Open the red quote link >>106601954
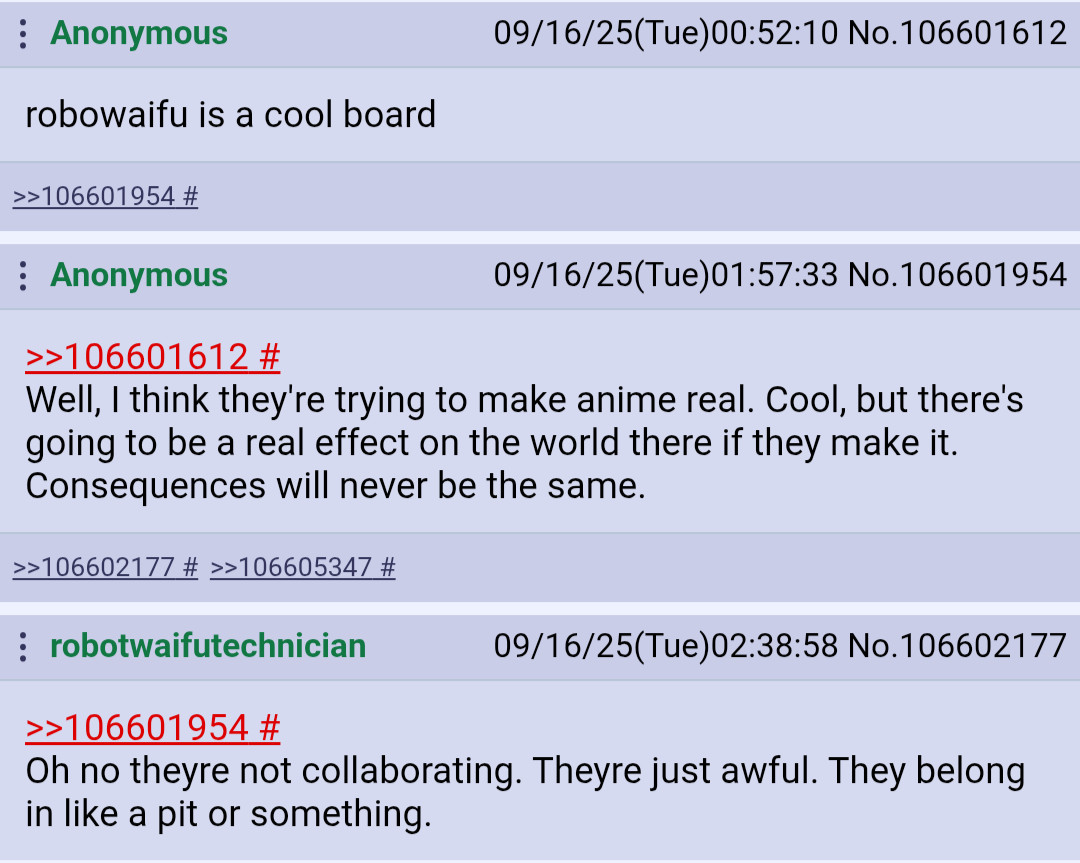The width and height of the screenshot is (1080, 863). point(137,728)
